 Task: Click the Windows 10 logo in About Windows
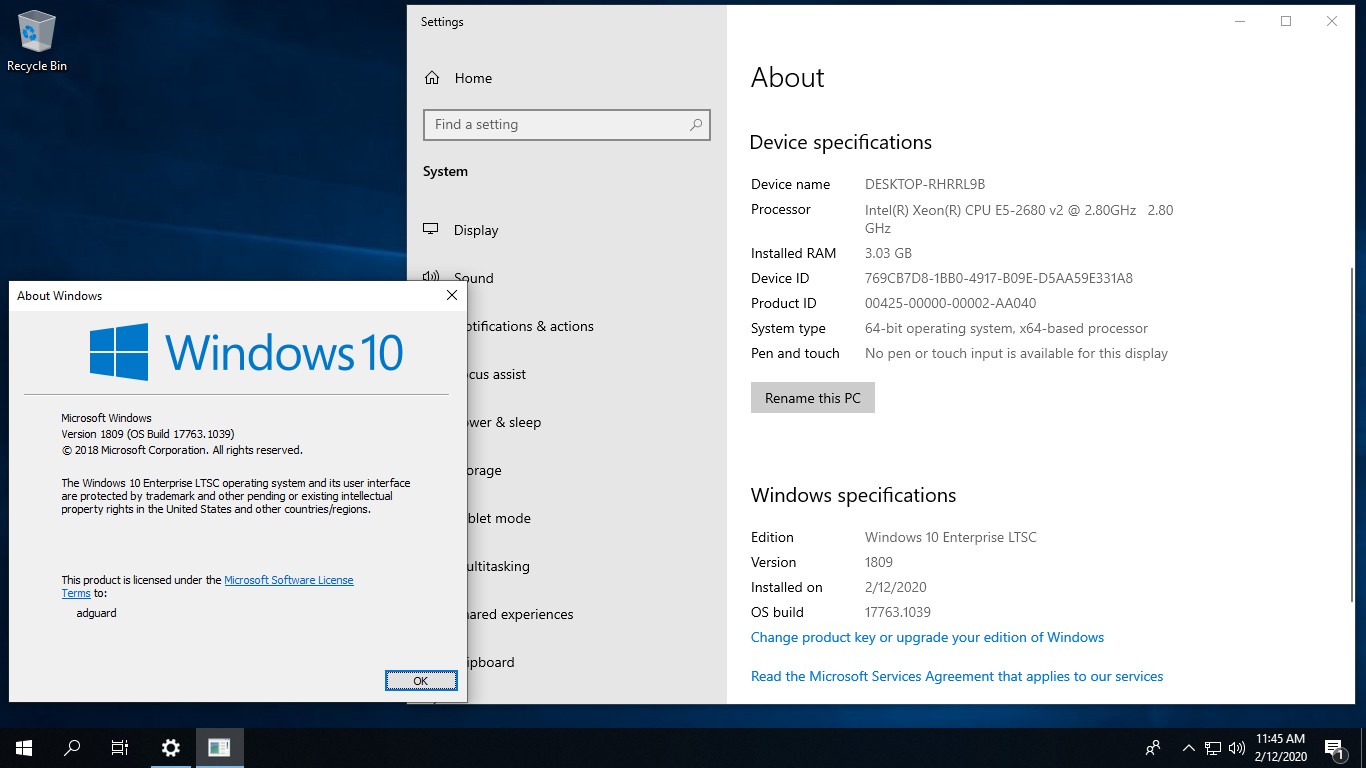pos(246,352)
